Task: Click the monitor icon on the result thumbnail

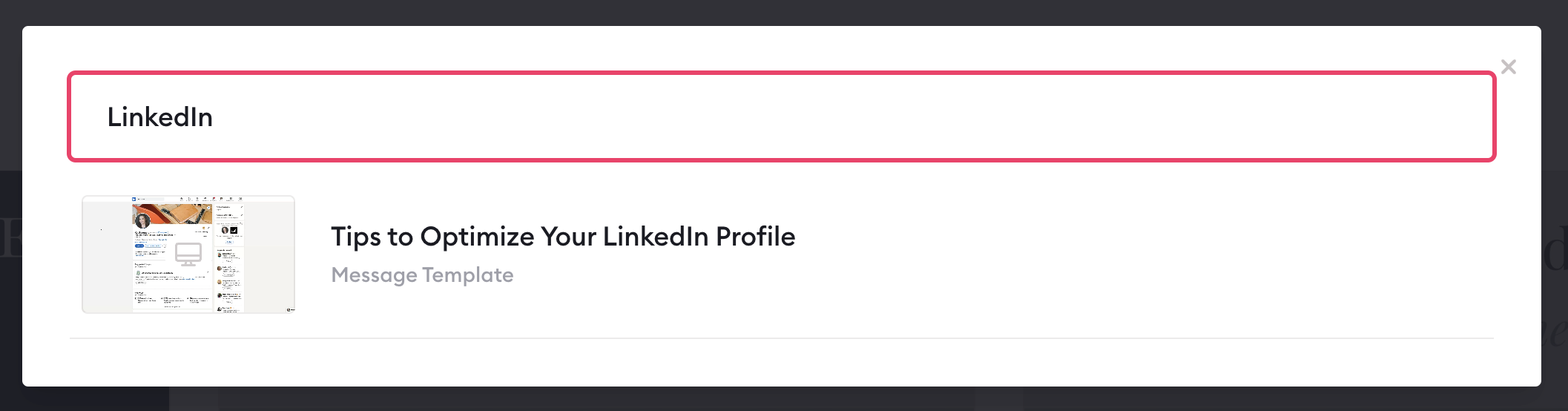Action: (188, 254)
